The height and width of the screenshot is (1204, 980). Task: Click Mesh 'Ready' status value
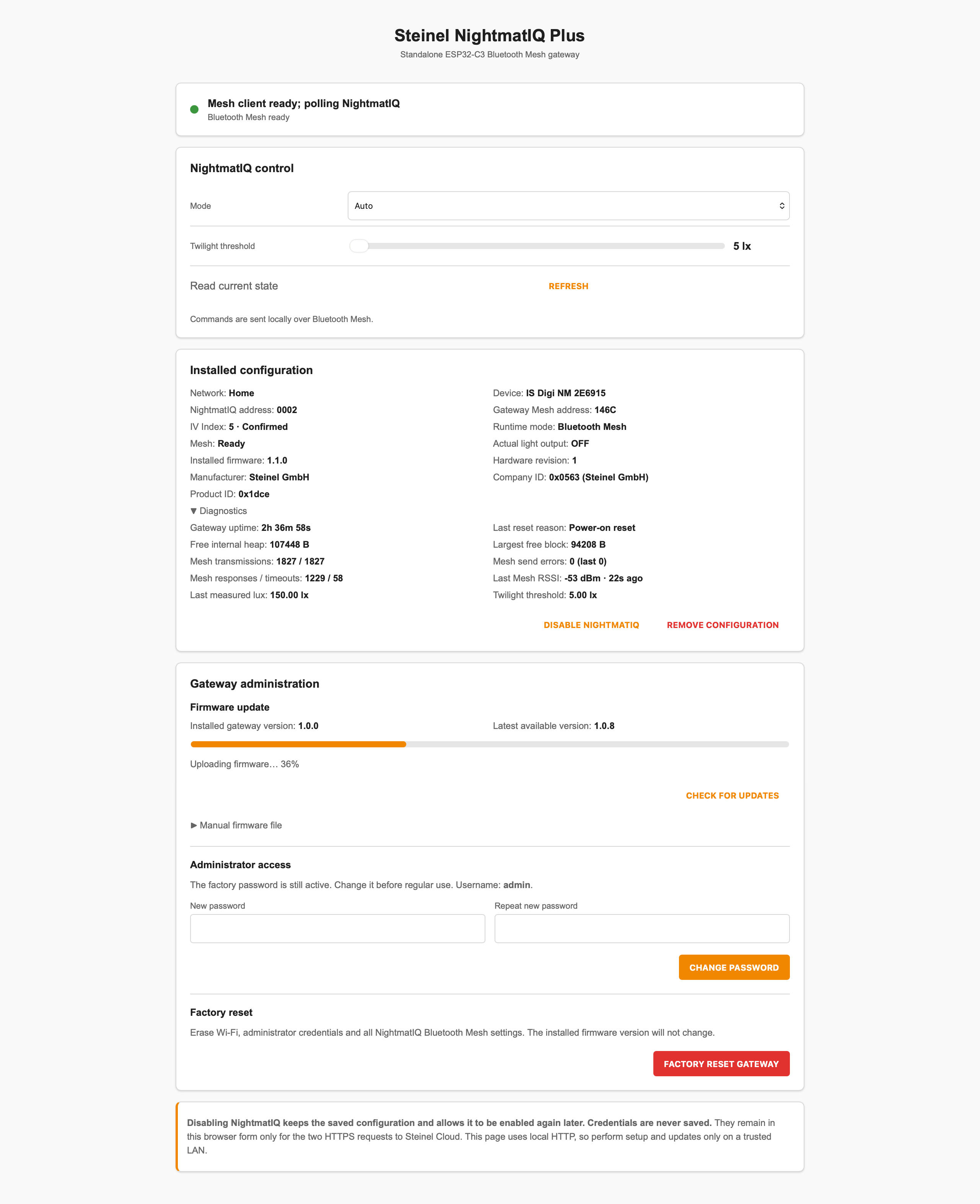pos(231,444)
